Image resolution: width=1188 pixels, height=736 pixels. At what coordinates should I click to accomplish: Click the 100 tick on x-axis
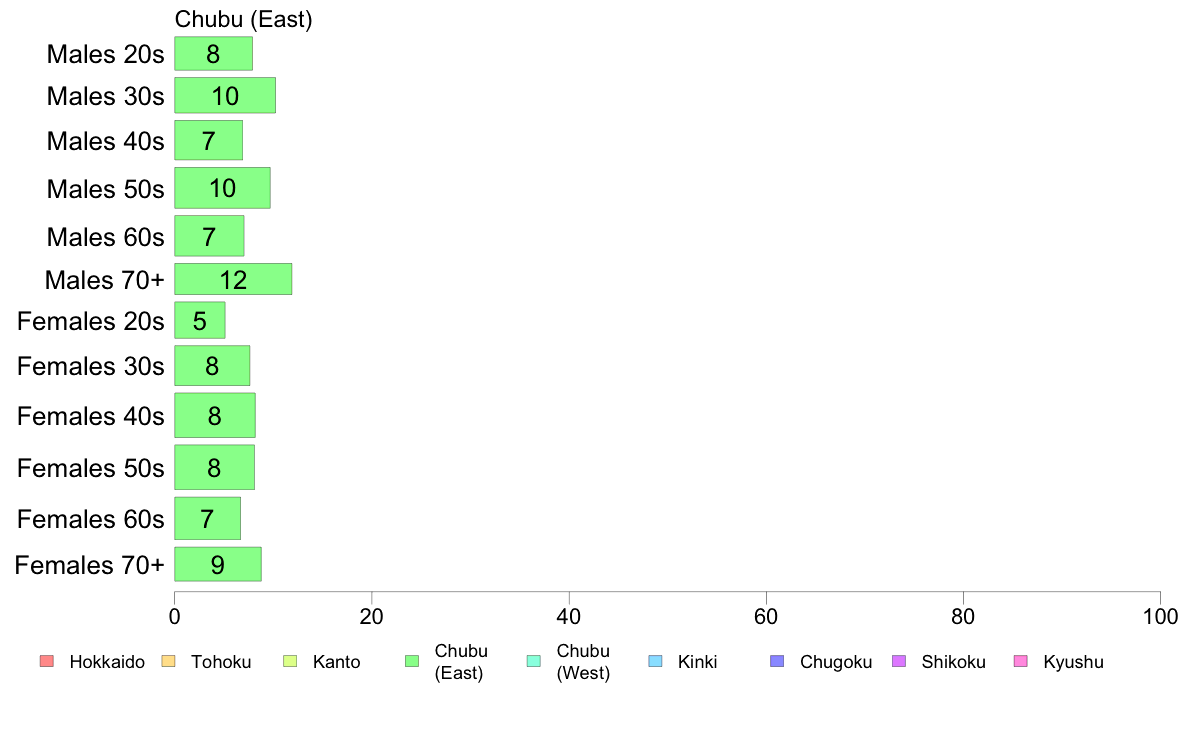point(1160,616)
